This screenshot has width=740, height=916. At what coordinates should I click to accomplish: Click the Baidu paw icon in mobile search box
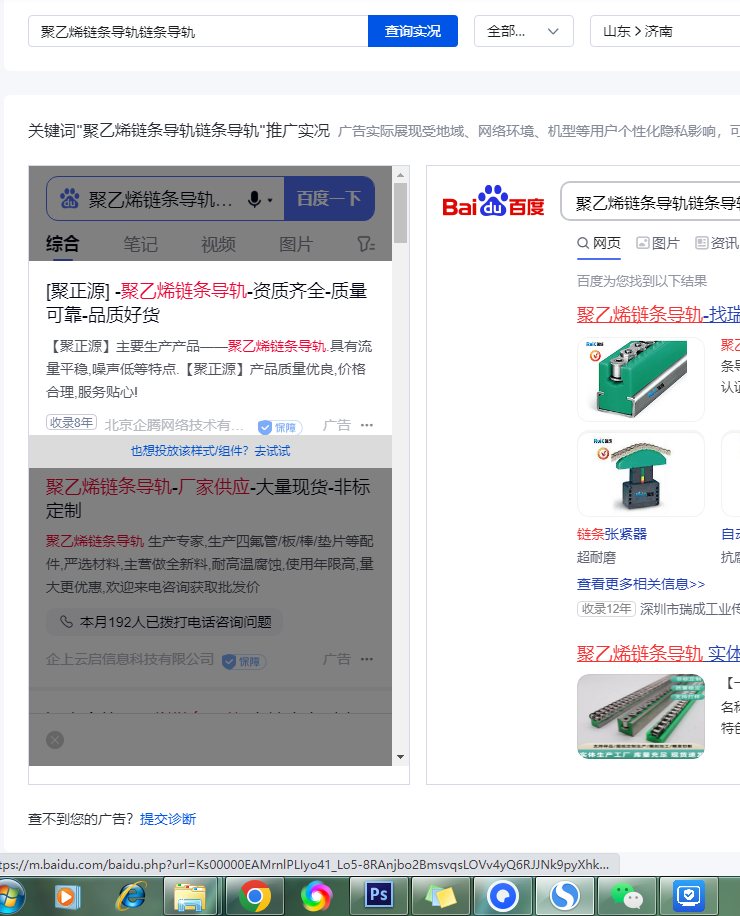[70, 199]
